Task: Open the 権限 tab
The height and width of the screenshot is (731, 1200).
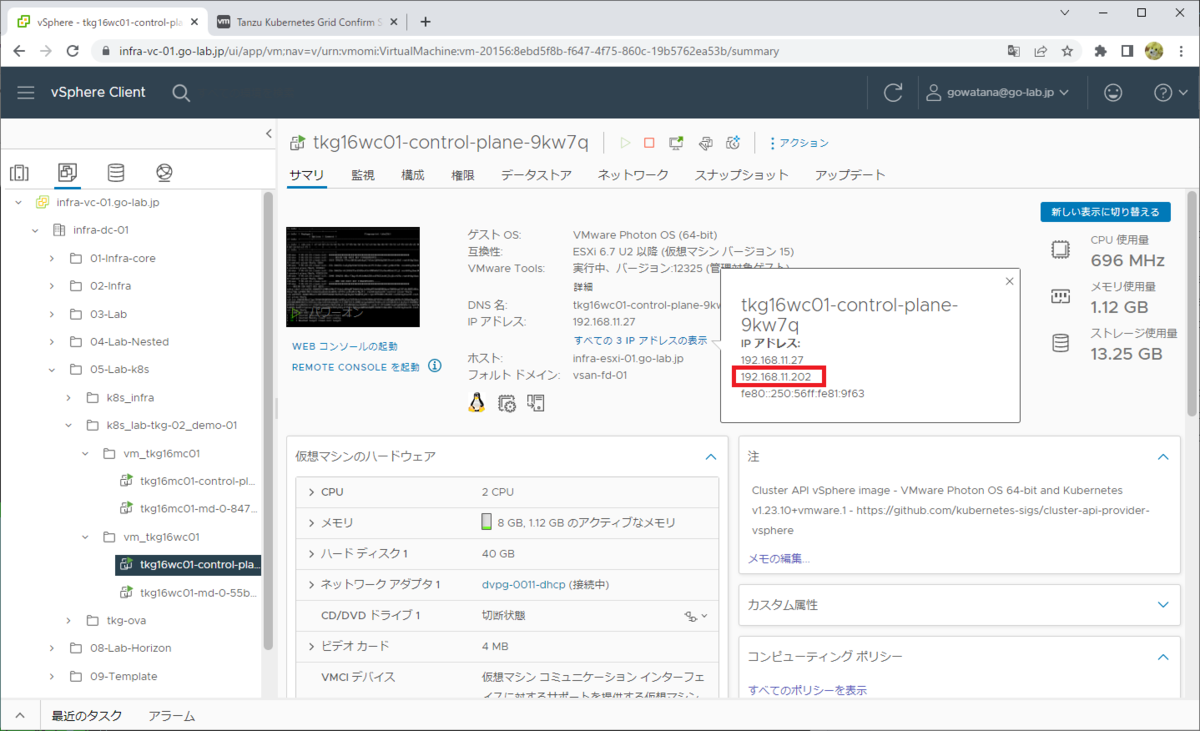Action: click(x=463, y=175)
